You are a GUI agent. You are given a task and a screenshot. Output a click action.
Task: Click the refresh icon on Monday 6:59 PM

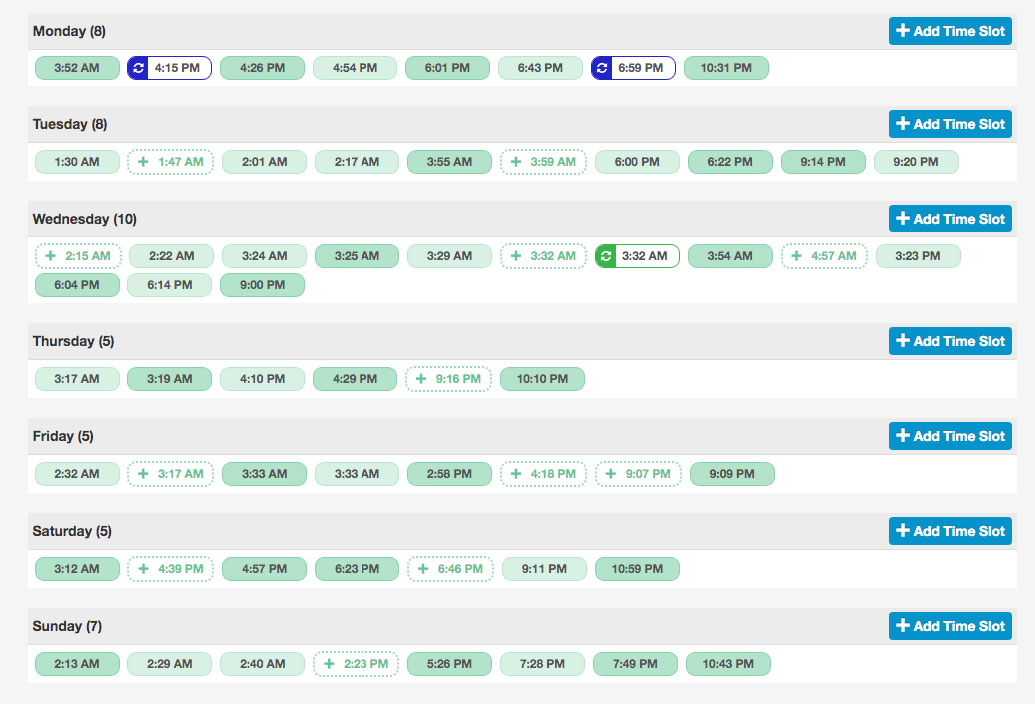pos(602,68)
